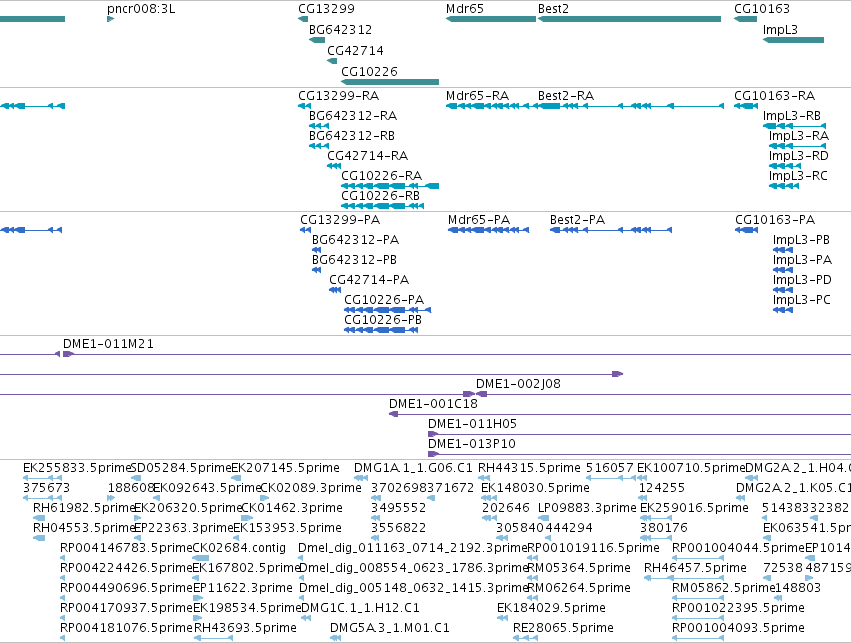Select the pncr008:3L gene feature

pyautogui.click(x=111, y=19)
